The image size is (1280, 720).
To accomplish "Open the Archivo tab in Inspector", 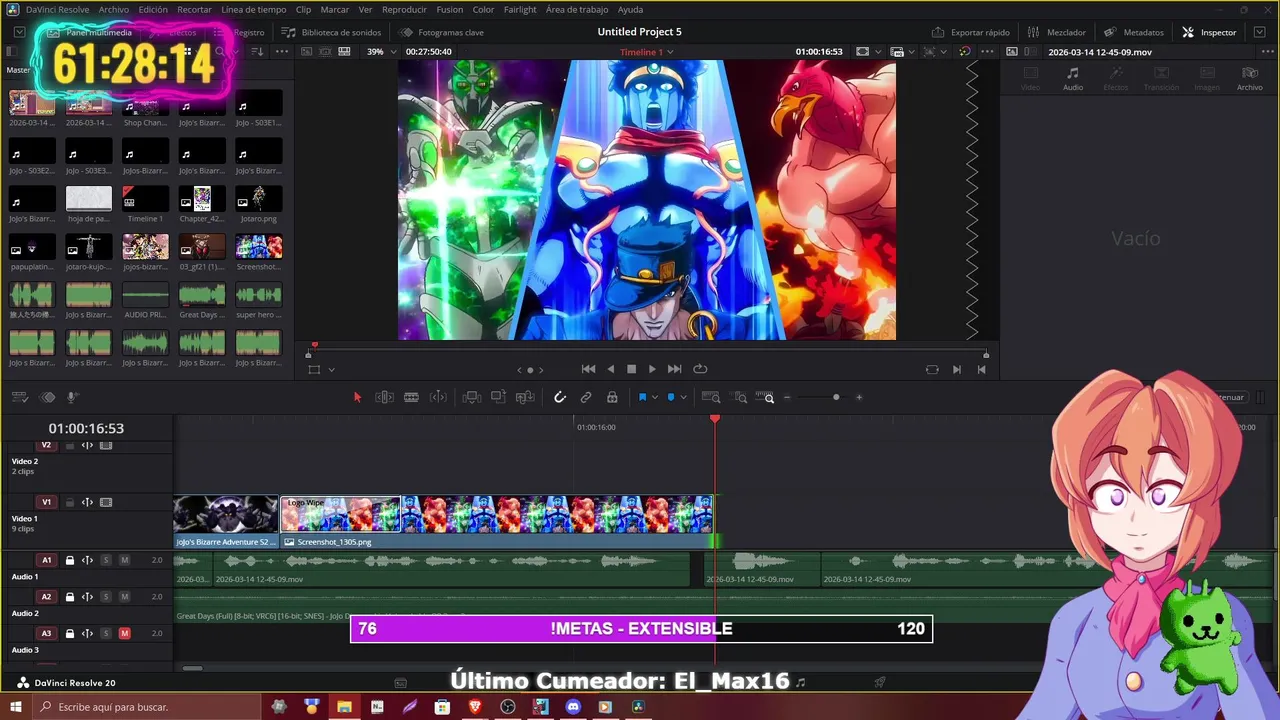I will point(1249,78).
